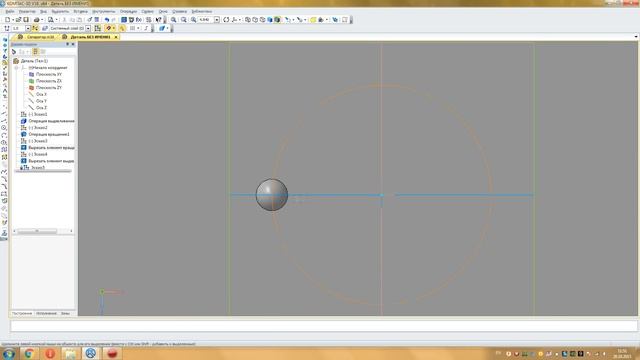Collapse the Начало координат tree node
Screen dimensions: 640x360
pyautogui.click(x=17, y=68)
